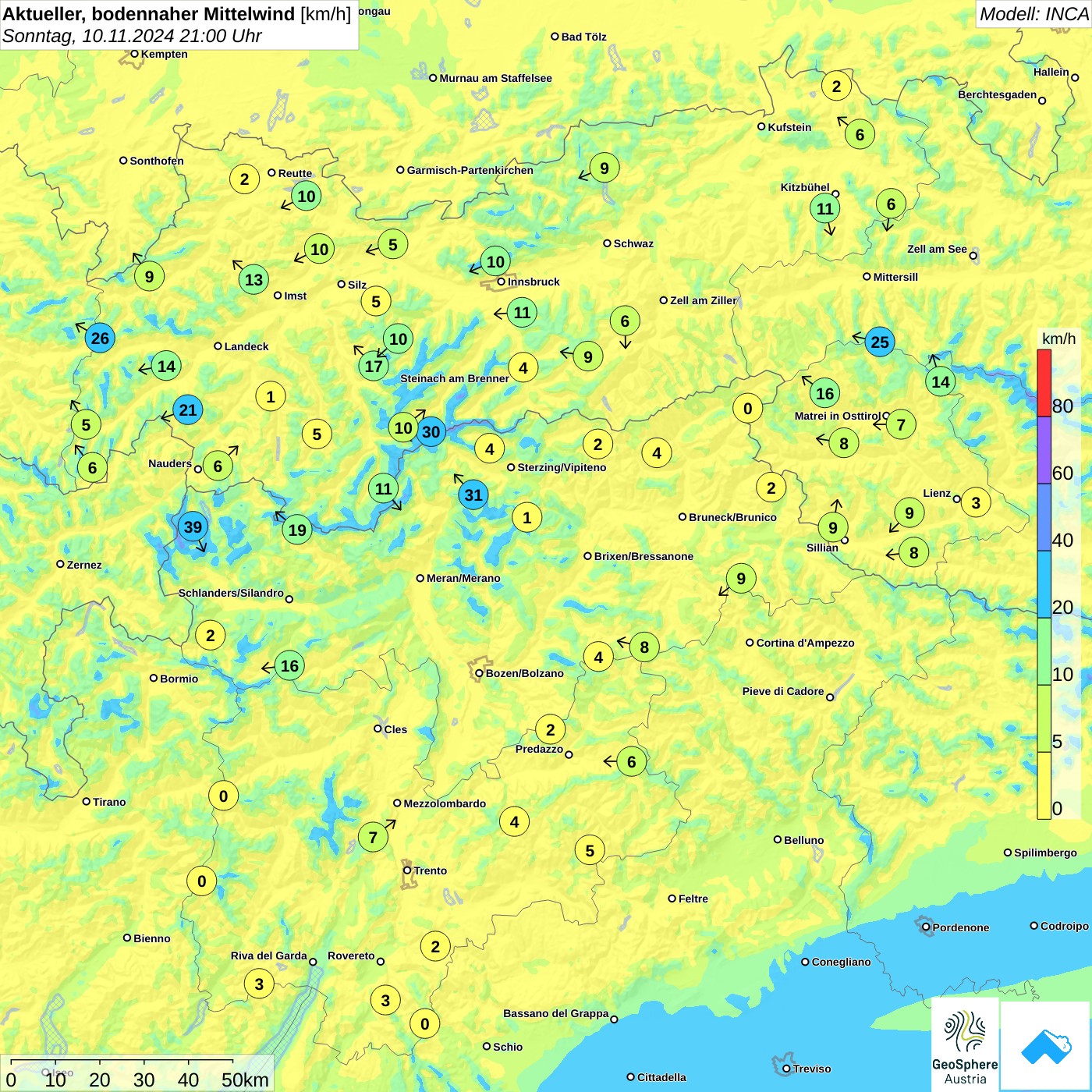Select the wind marker showing 13 km/h
Image resolution: width=1092 pixels, height=1092 pixels.
[x=253, y=279]
